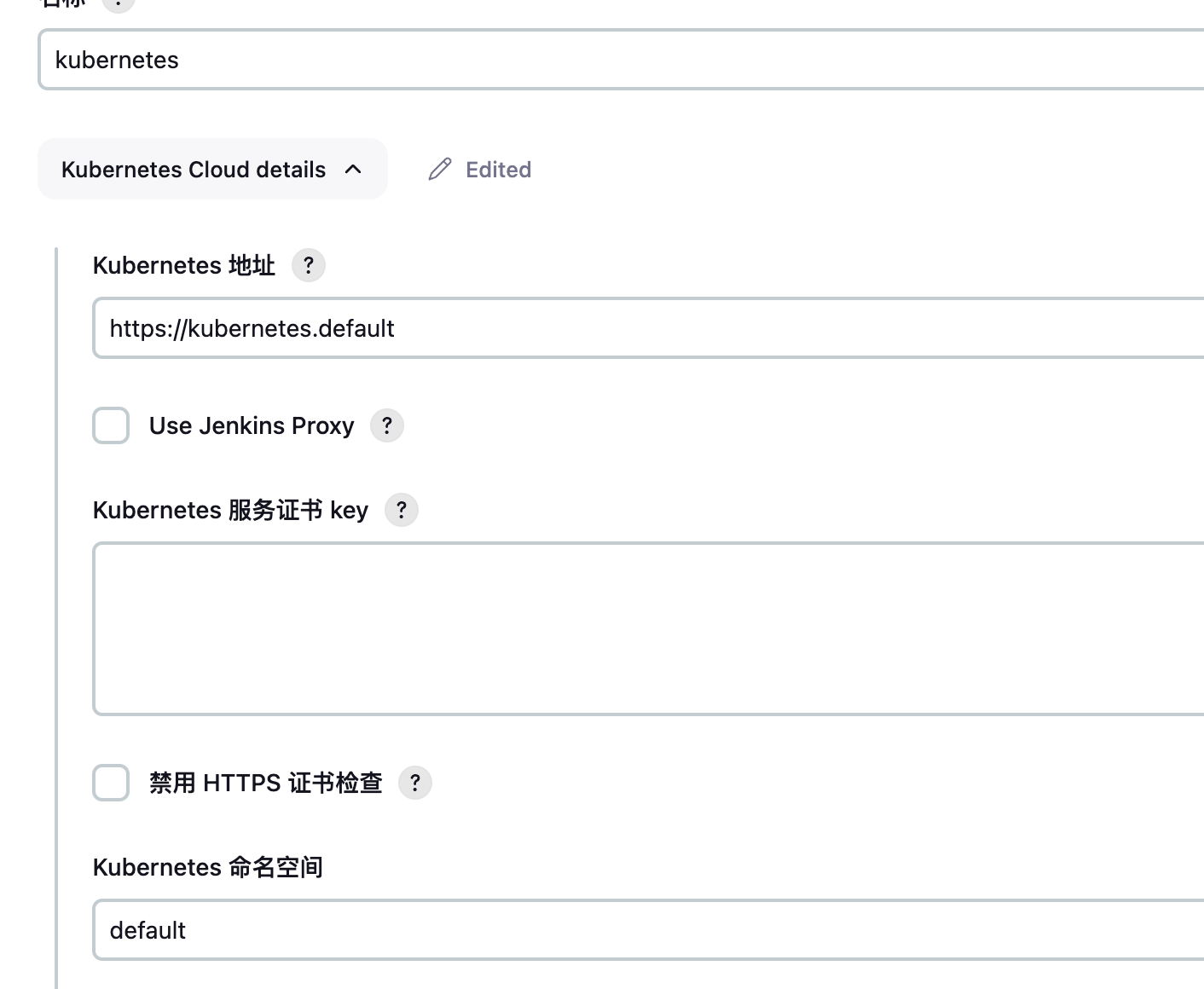
Task: Click the Edited status text
Action: [499, 170]
